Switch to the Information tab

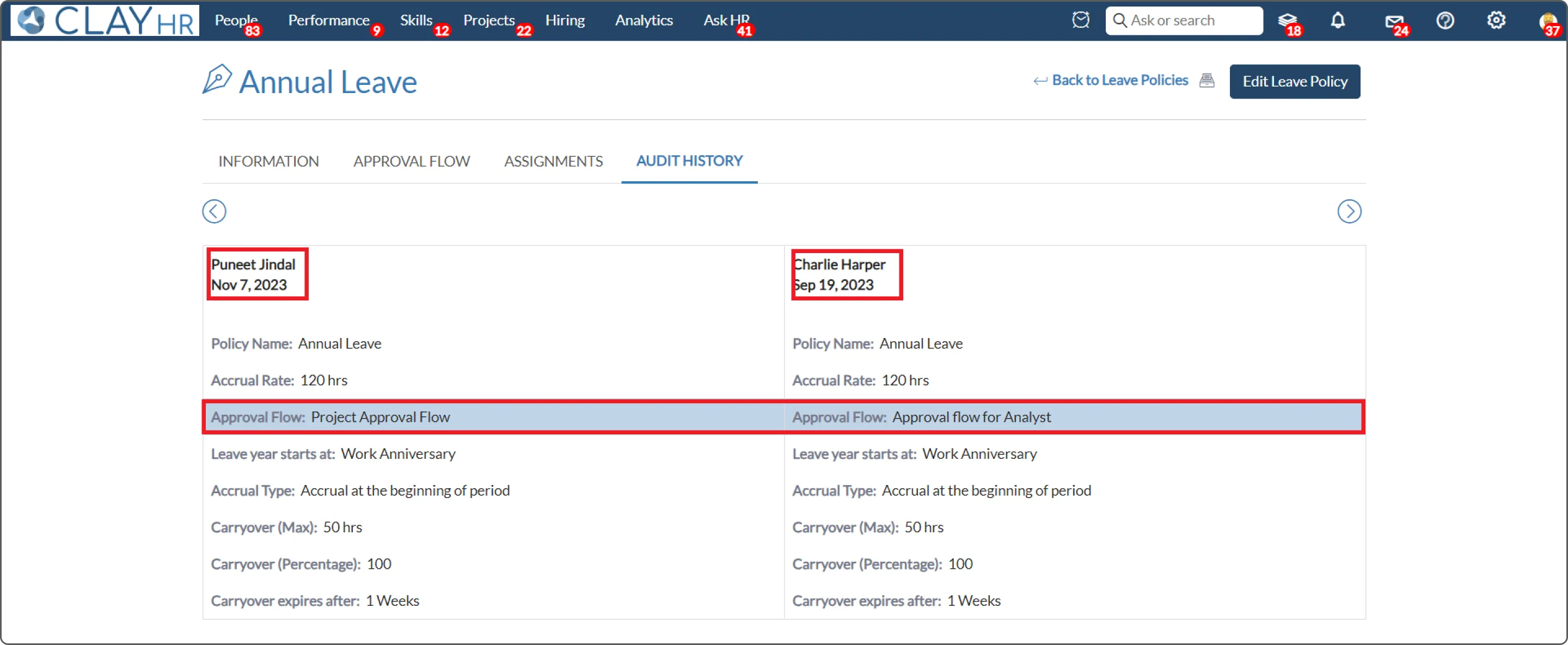click(268, 161)
